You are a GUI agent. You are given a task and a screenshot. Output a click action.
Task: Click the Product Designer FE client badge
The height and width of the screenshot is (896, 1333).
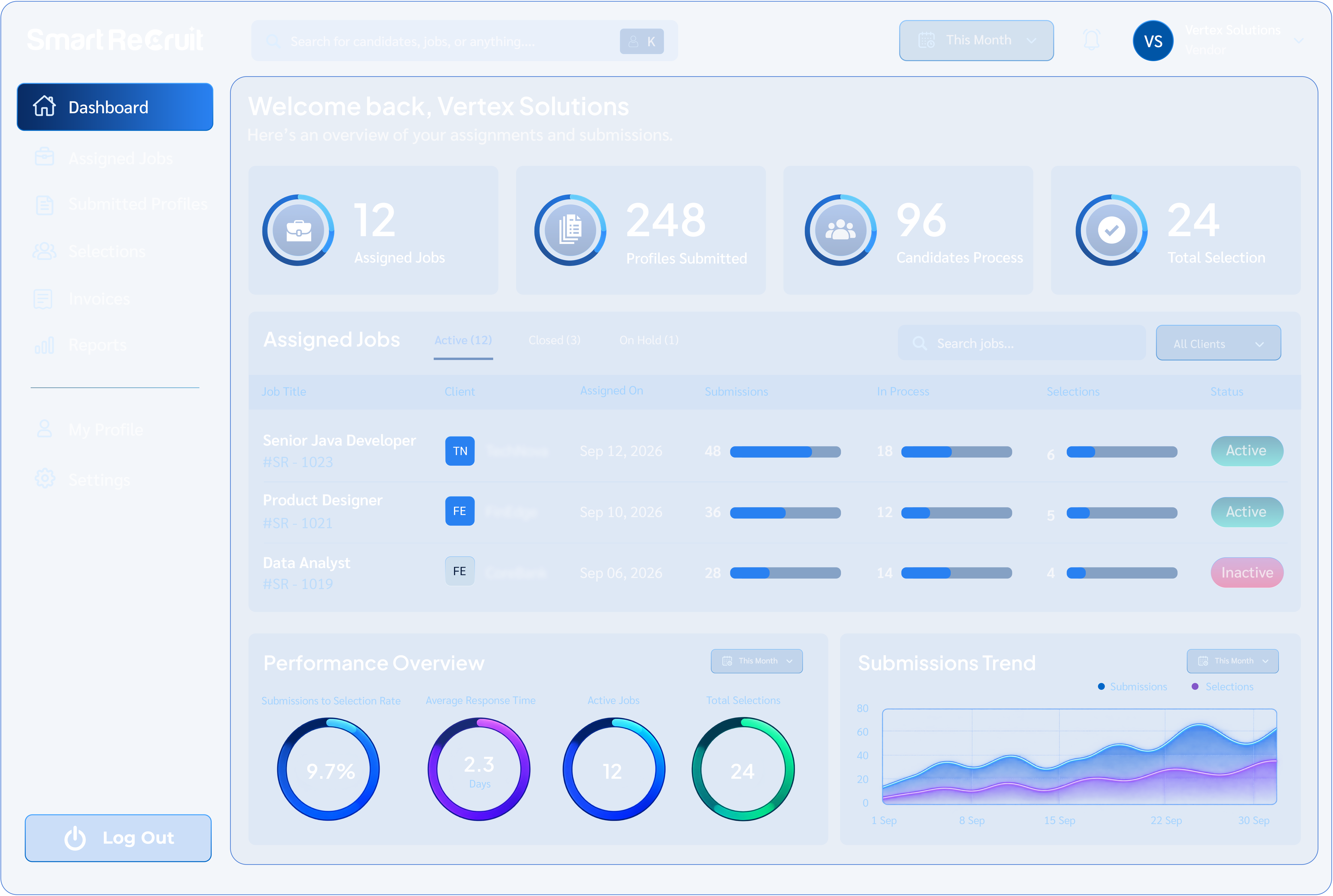(x=460, y=511)
